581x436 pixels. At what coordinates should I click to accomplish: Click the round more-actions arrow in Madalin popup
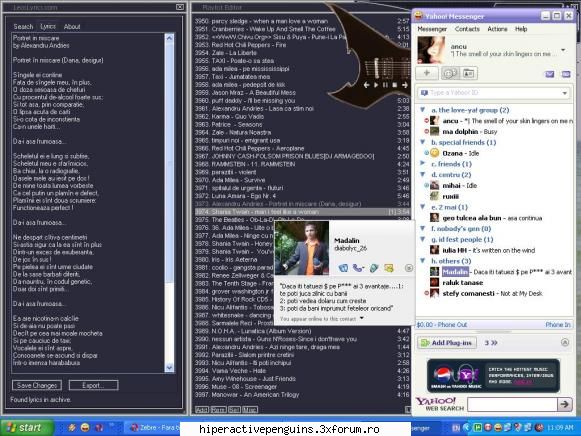click(409, 268)
